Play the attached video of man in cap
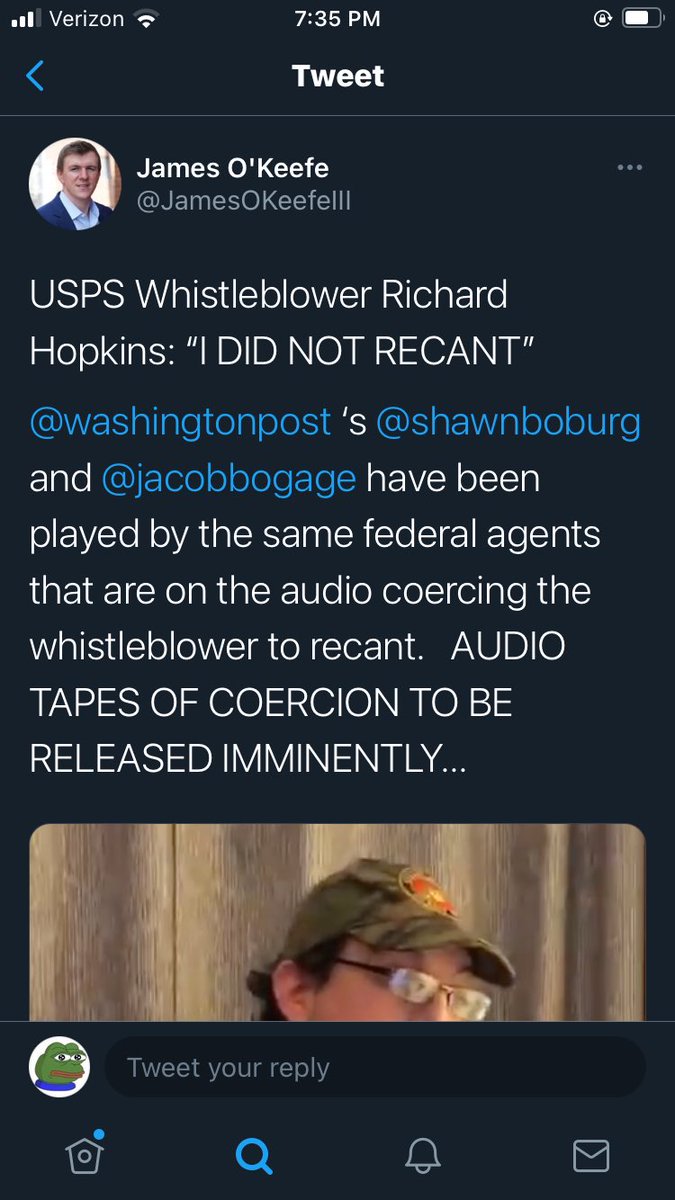Viewport: 675px width, 1200px height. point(337,922)
